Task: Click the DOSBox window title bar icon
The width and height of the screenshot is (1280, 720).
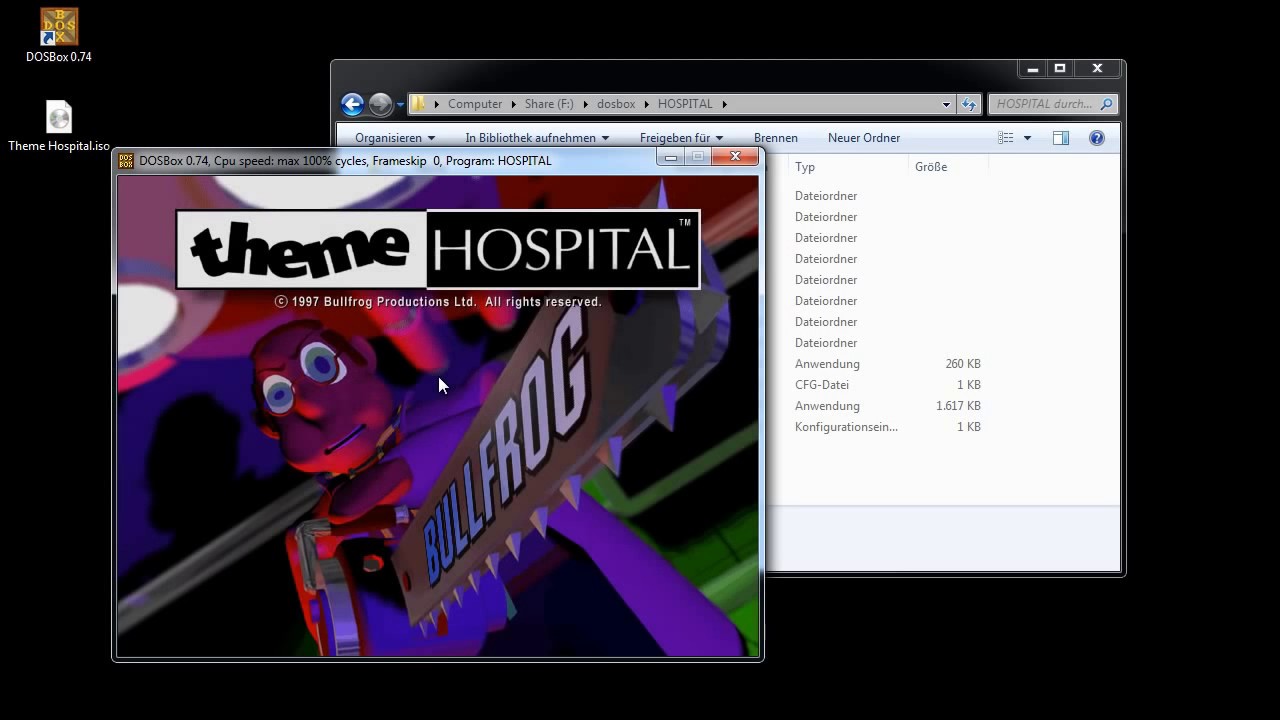Action: coord(126,160)
